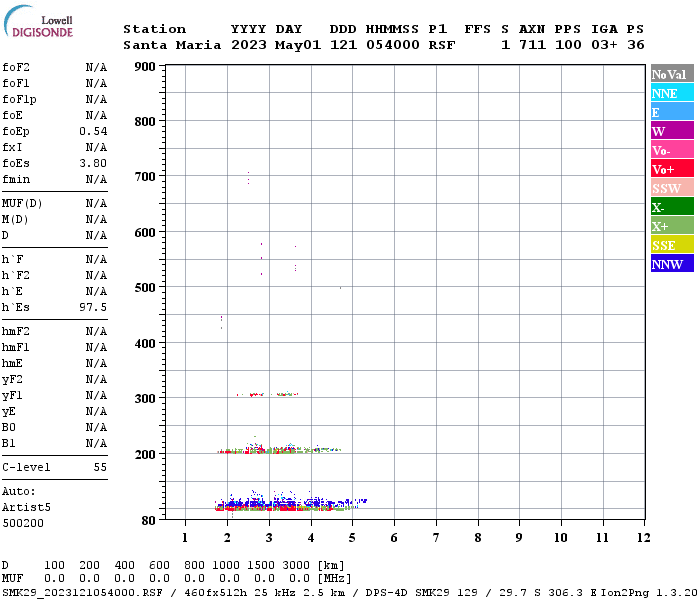Click the MUF(D) parameter label in left panel
700x600 pixels.
point(22,204)
